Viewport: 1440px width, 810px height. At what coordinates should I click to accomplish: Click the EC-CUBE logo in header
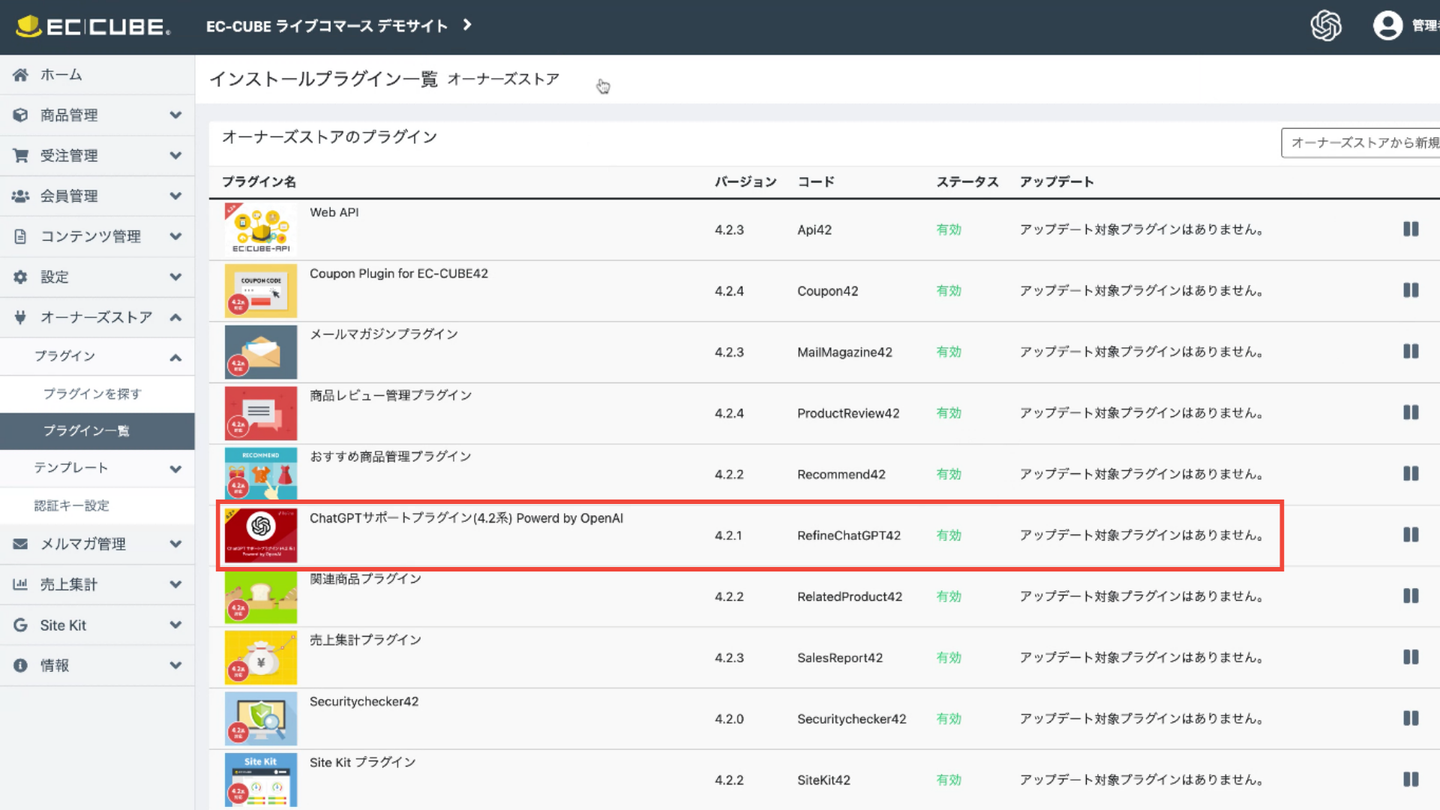[93, 26]
